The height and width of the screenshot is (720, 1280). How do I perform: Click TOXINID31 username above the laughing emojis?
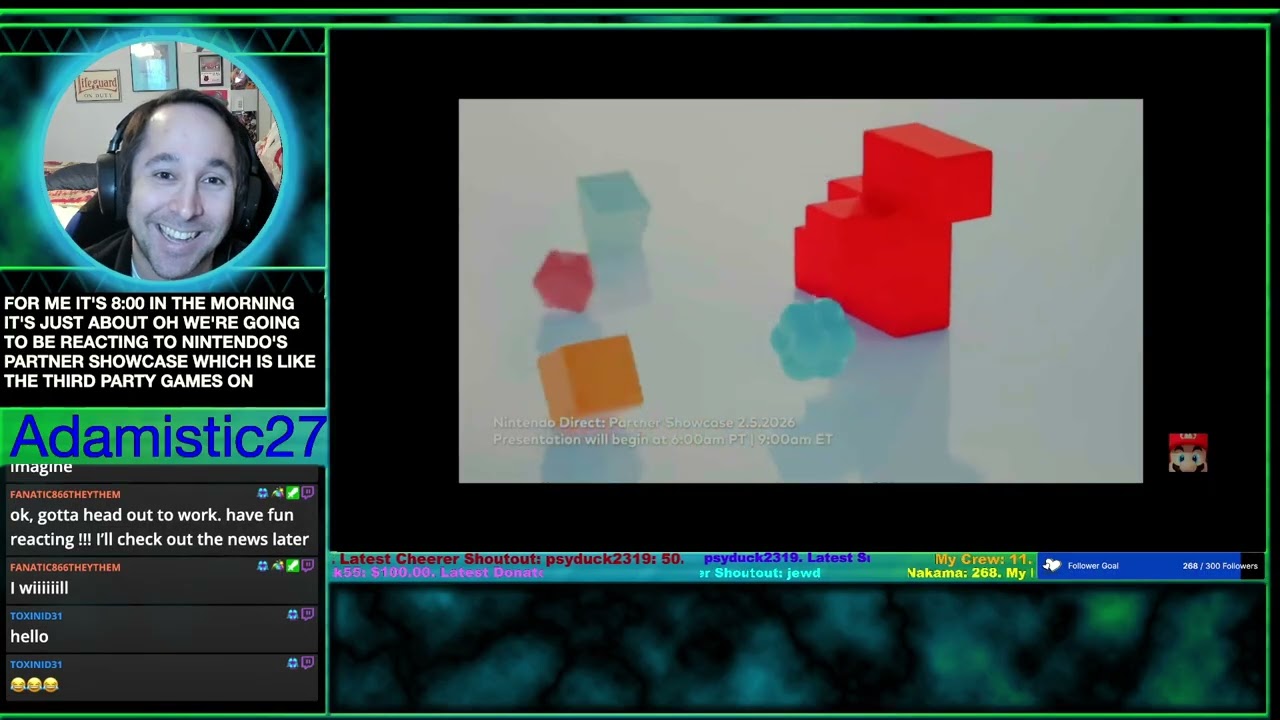(x=36, y=663)
